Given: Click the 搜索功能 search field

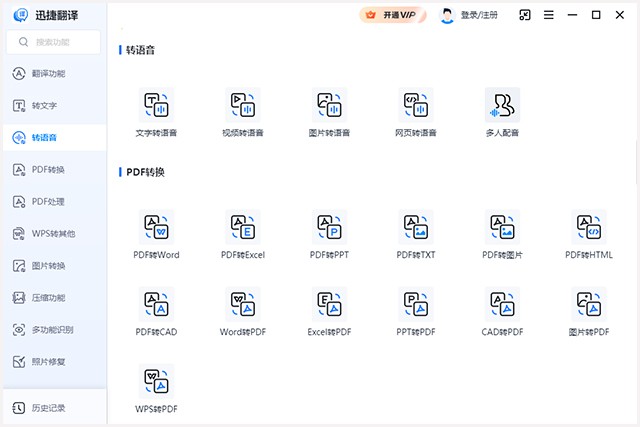Looking at the screenshot, I should coord(53,42).
